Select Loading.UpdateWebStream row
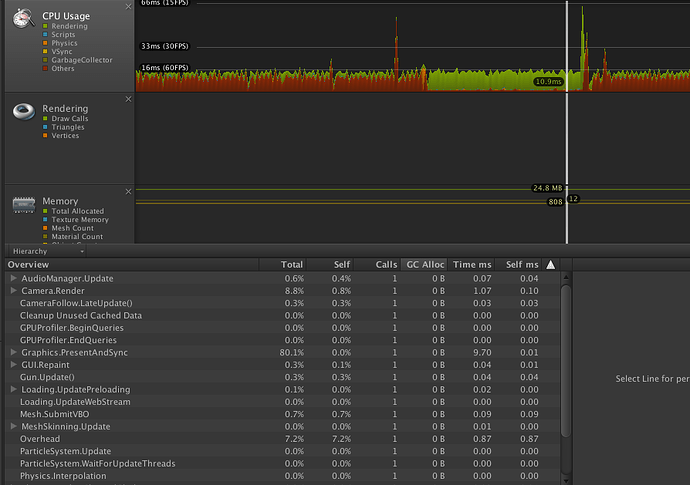 (283, 401)
